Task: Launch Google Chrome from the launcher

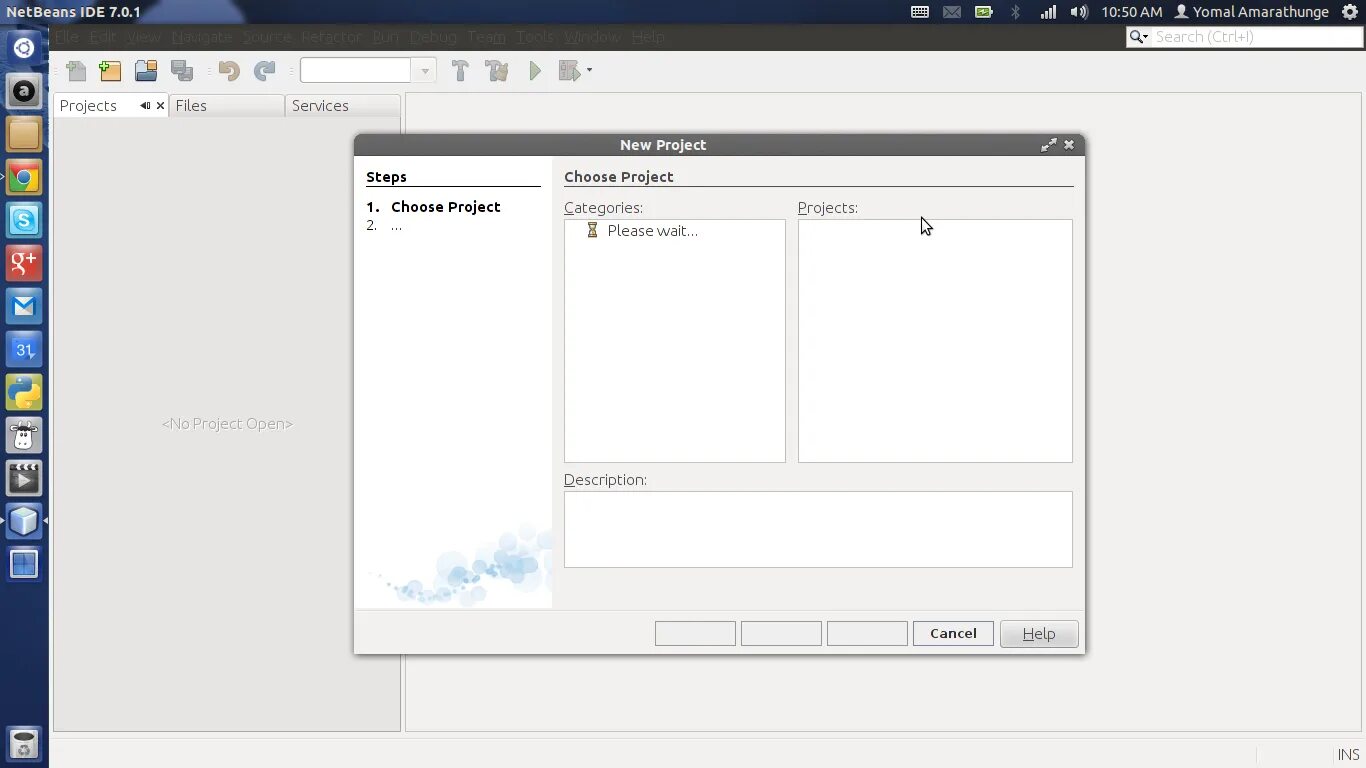Action: click(24, 178)
